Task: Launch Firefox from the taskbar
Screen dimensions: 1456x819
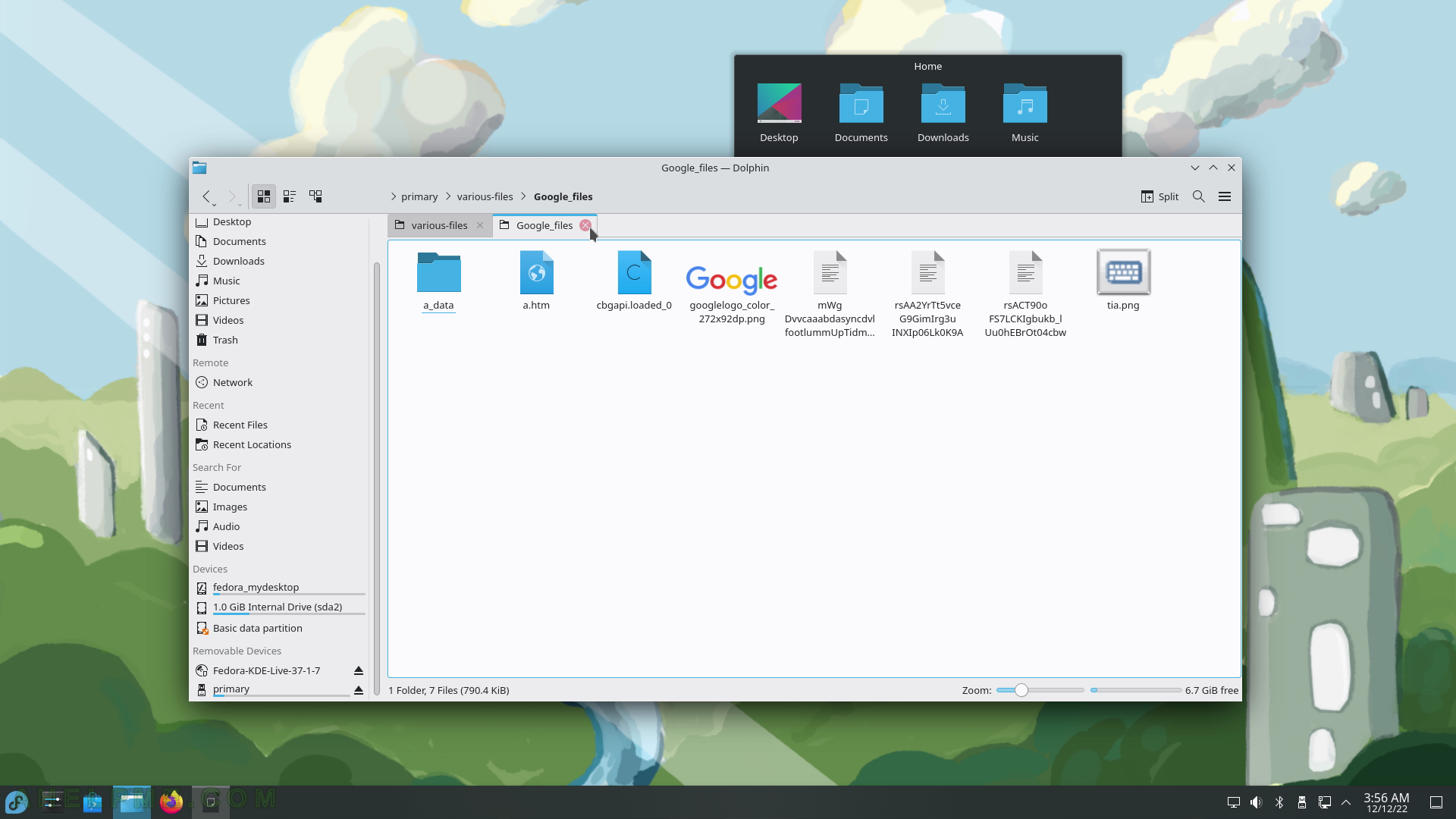Action: tap(171, 802)
